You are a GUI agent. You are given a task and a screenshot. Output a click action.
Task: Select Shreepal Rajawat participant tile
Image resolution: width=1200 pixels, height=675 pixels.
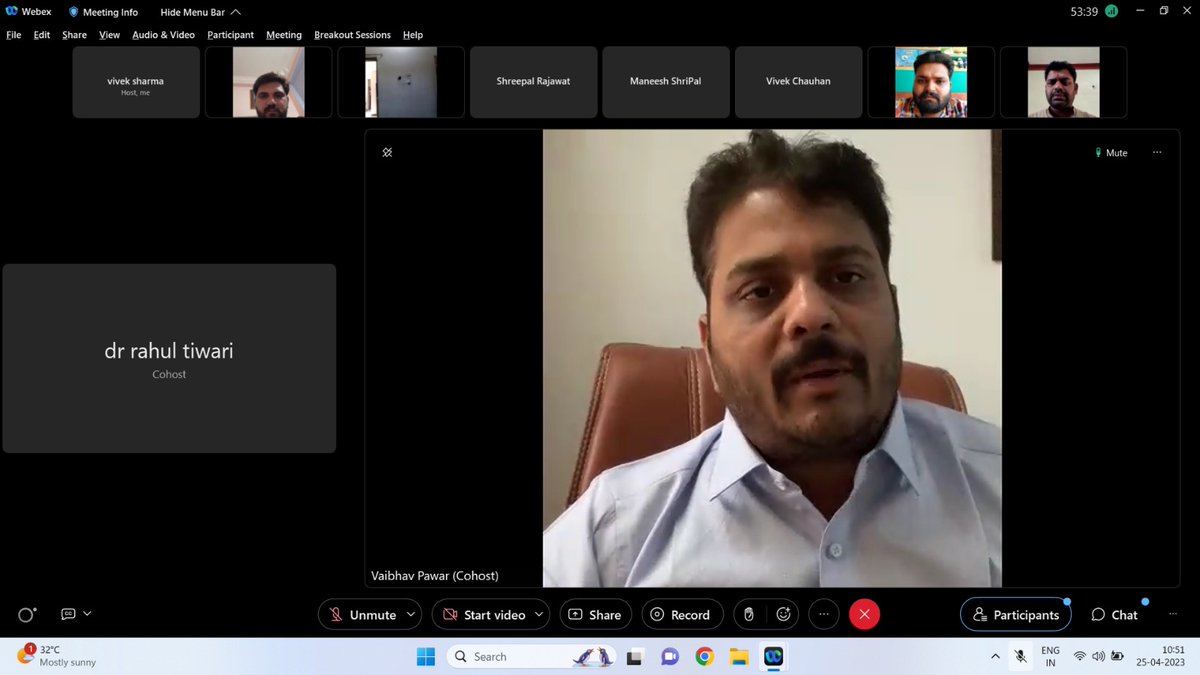click(x=533, y=82)
